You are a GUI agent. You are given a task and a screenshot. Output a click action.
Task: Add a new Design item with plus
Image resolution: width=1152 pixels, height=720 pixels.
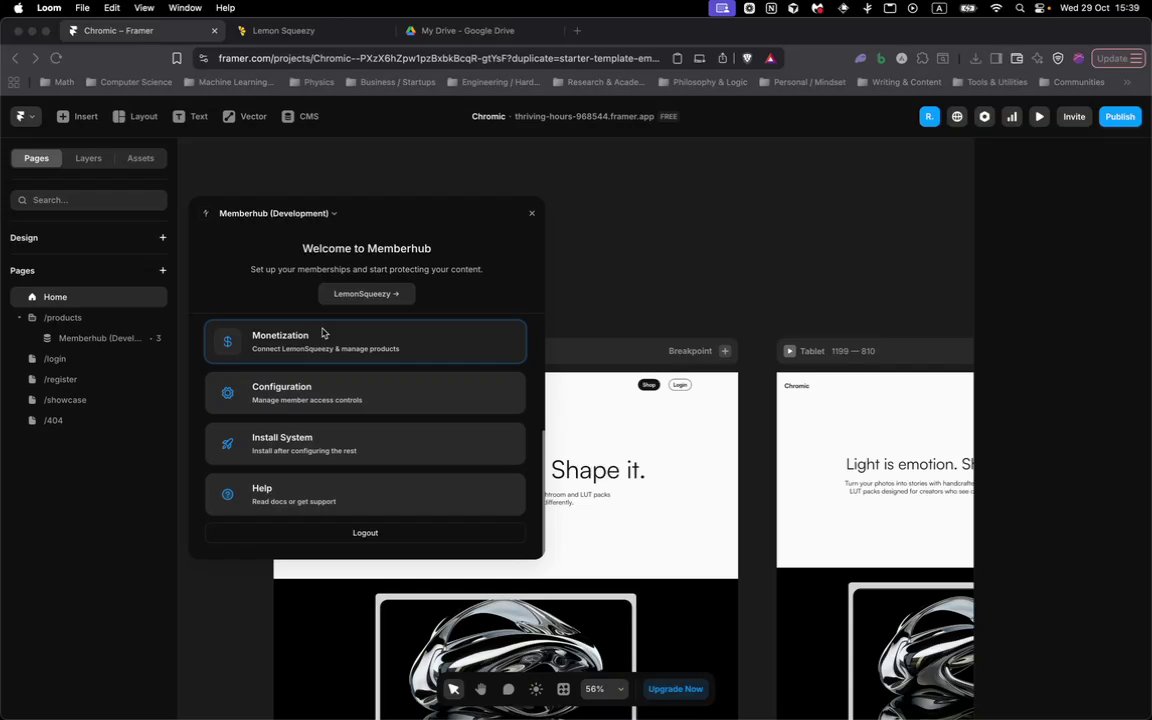click(x=162, y=237)
